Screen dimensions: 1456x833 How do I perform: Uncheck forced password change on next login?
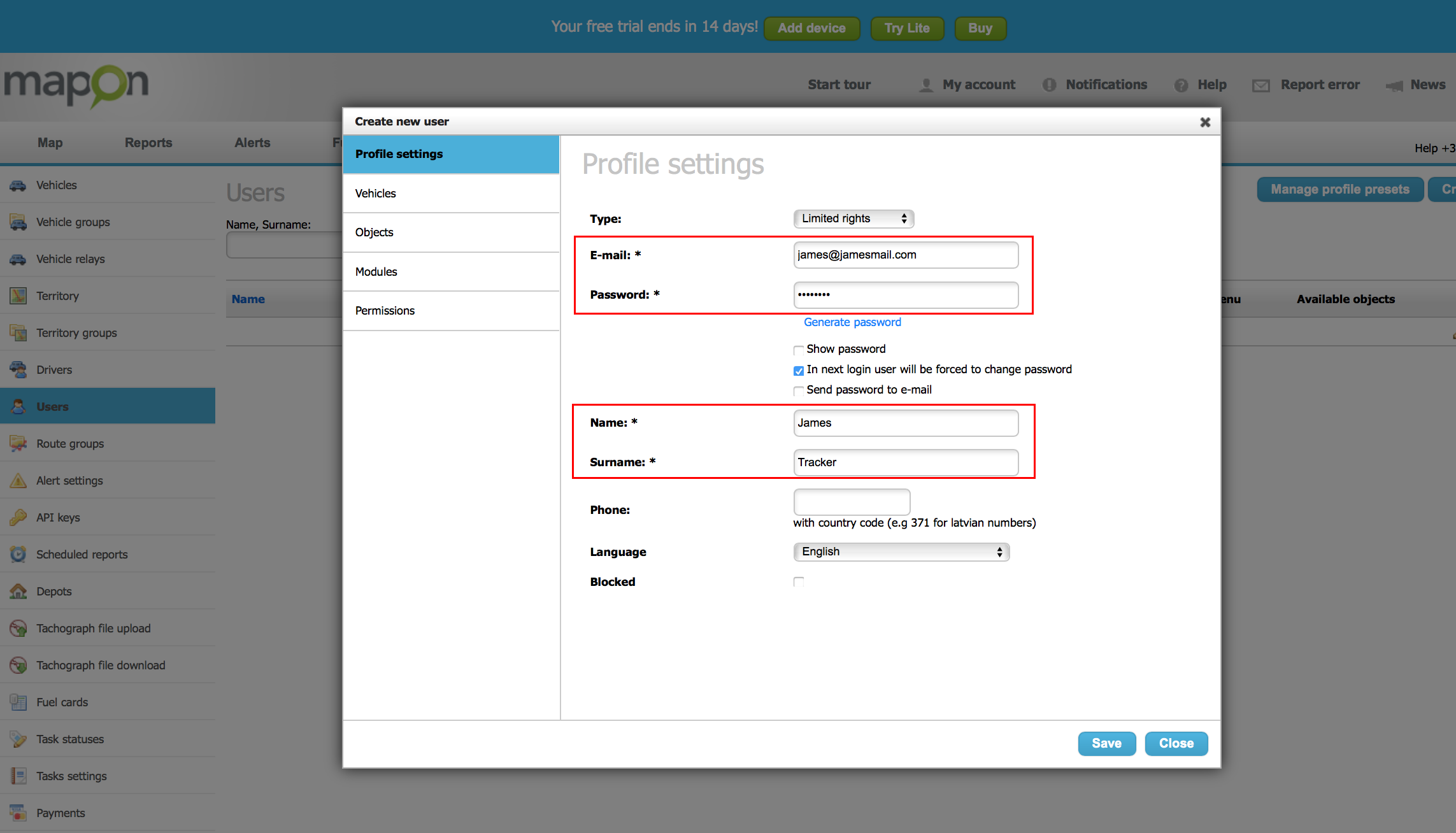(x=798, y=371)
